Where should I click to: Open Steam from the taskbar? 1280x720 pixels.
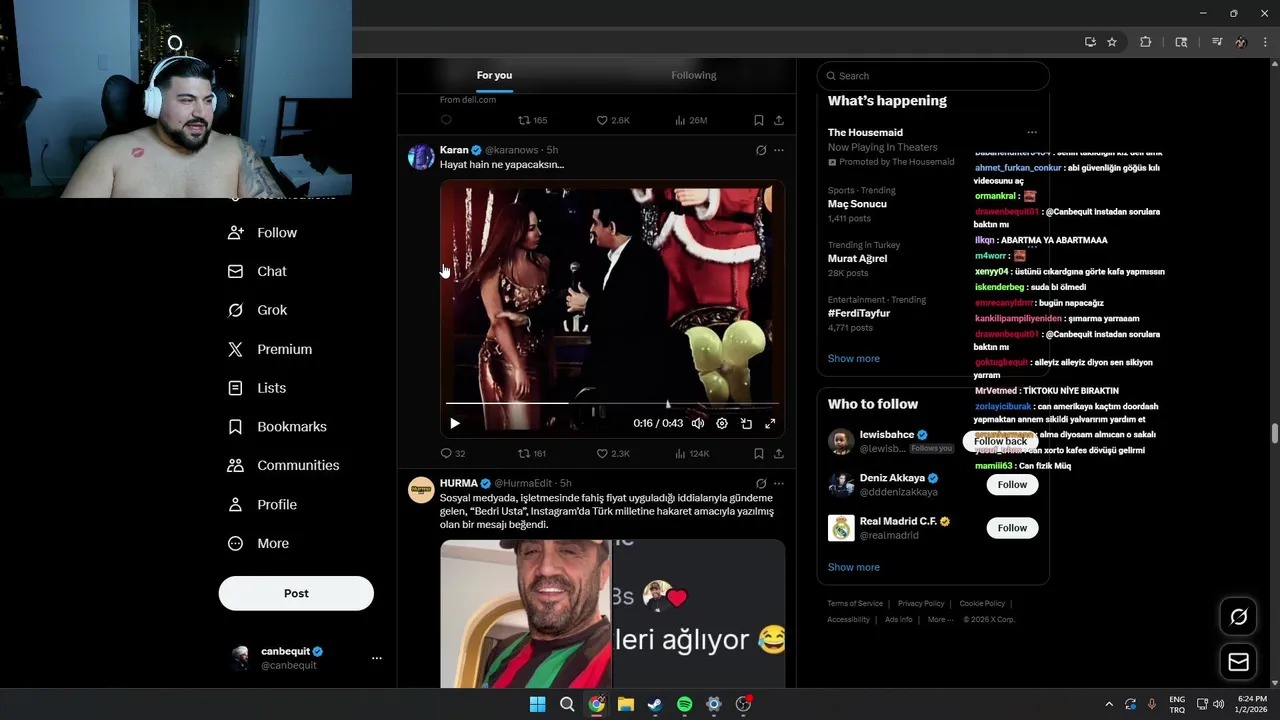(655, 704)
